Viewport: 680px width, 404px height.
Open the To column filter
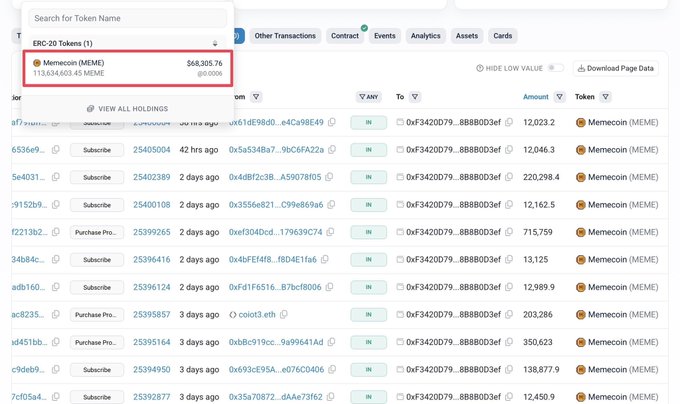[415, 97]
